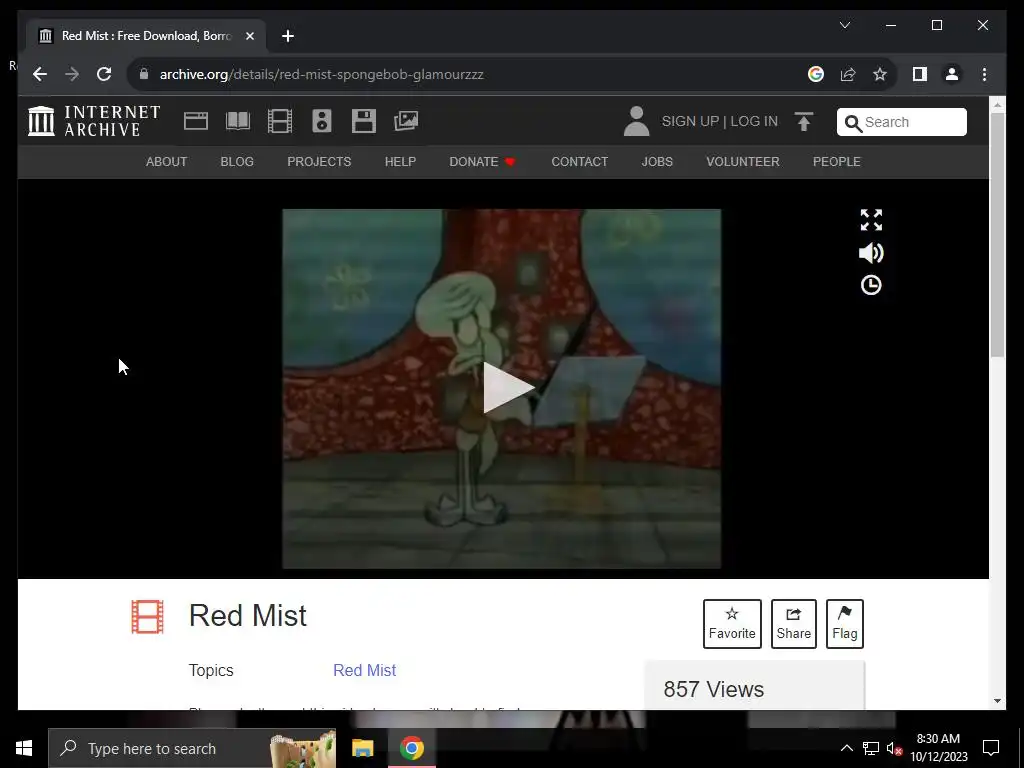The image size is (1024, 768).
Task: Click the Chrome taskbar icon
Action: pyautogui.click(x=411, y=748)
